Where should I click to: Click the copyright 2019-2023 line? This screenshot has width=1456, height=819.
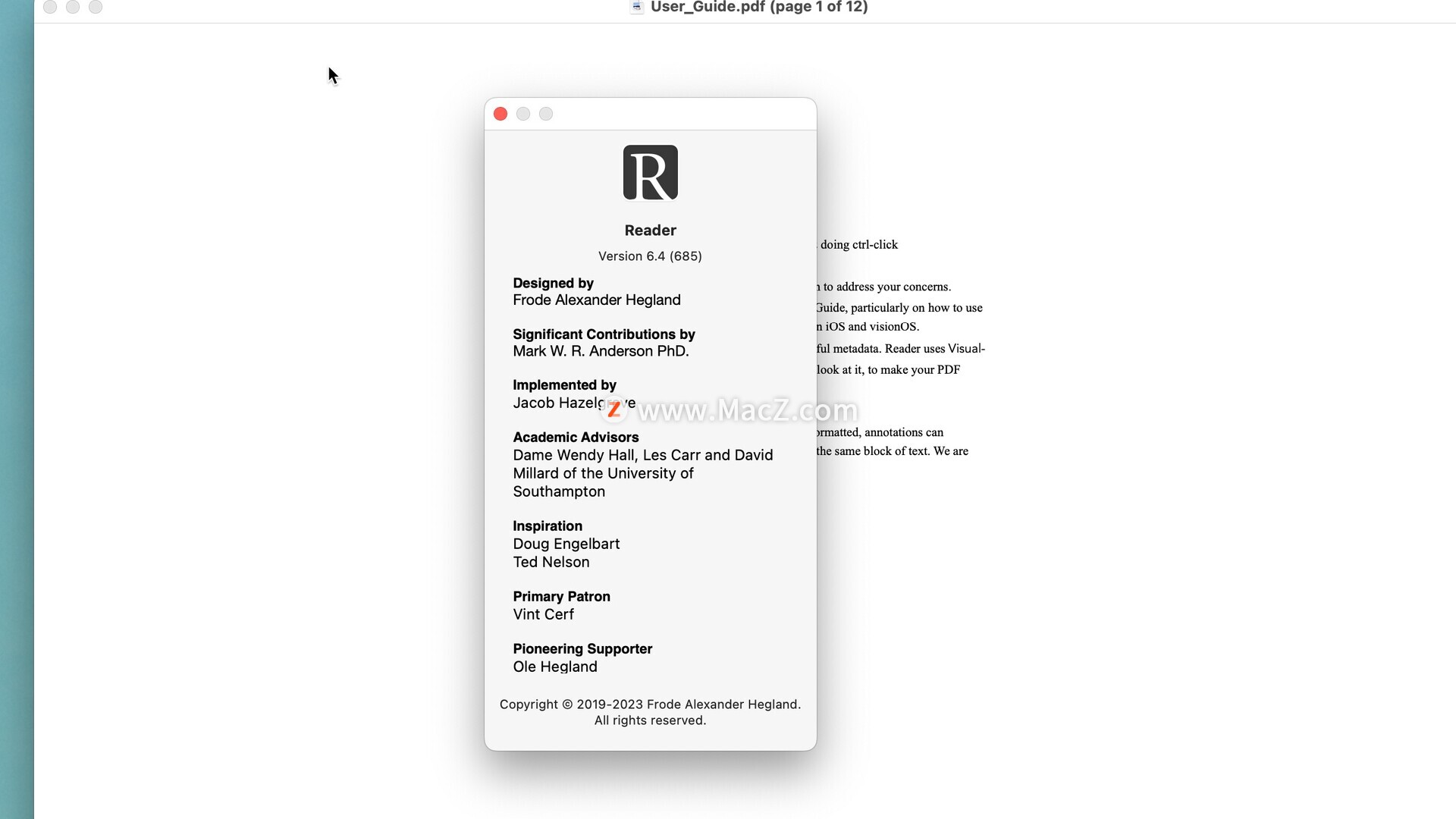point(651,704)
